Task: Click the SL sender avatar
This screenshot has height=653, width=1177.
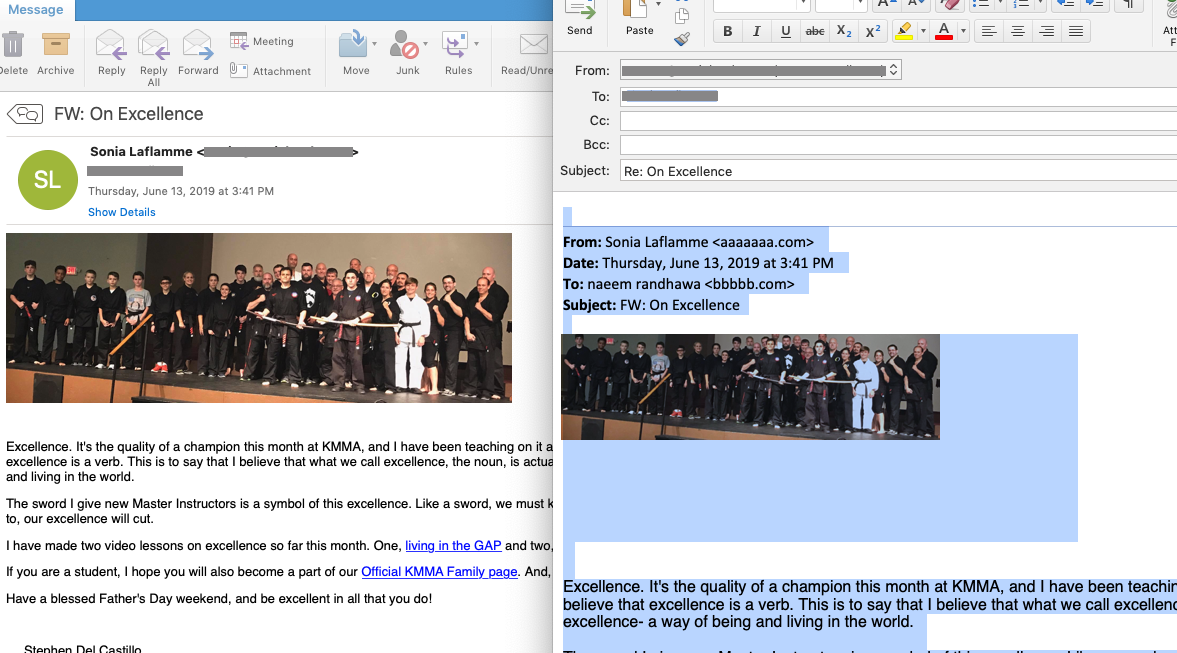Action: (x=47, y=180)
